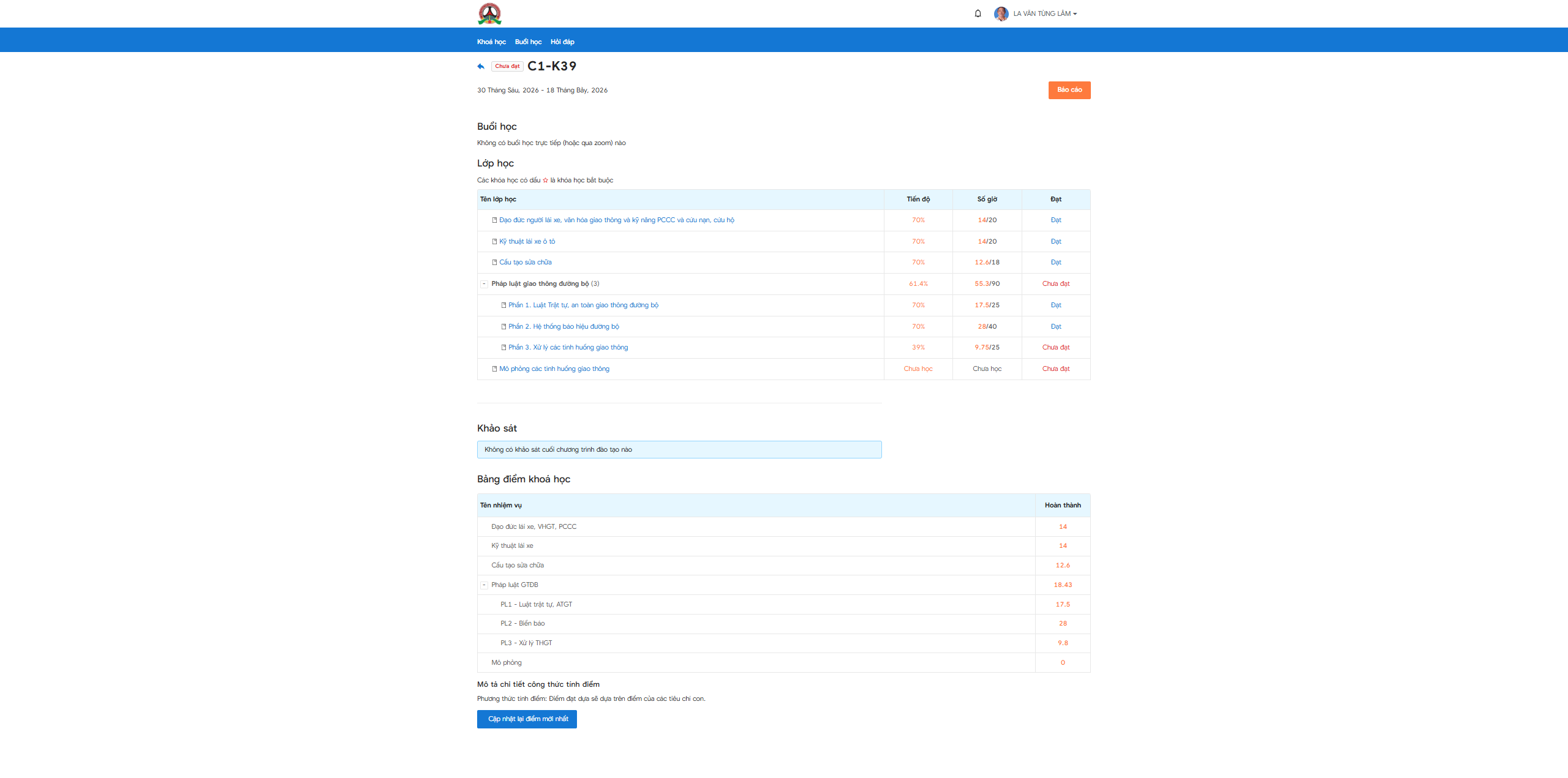Image resolution: width=1568 pixels, height=778 pixels.
Task: Open the LA VĂN TÙNG LÂM account dropdown
Action: coord(1045,13)
